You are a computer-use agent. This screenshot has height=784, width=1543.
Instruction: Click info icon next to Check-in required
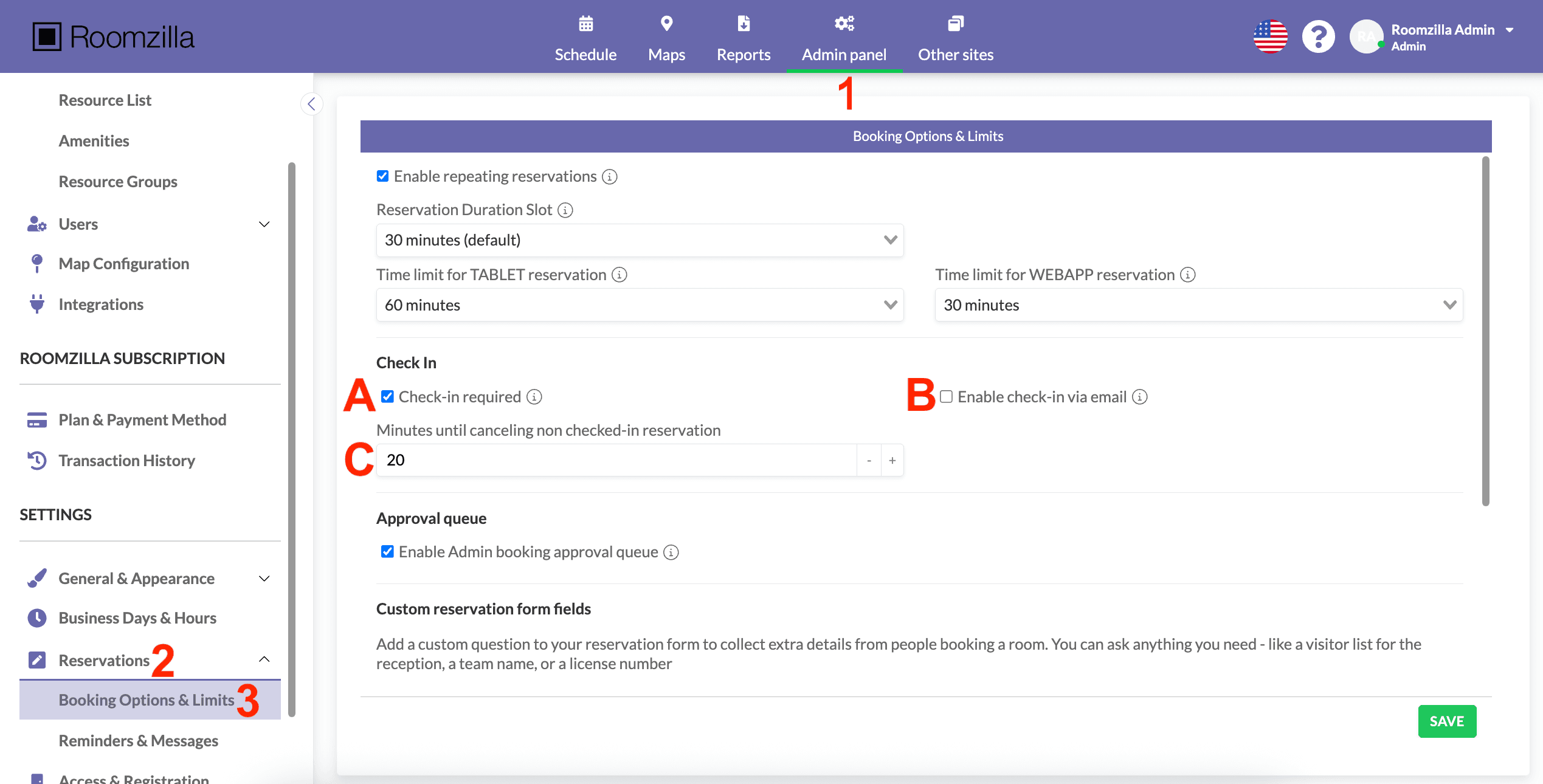click(534, 397)
